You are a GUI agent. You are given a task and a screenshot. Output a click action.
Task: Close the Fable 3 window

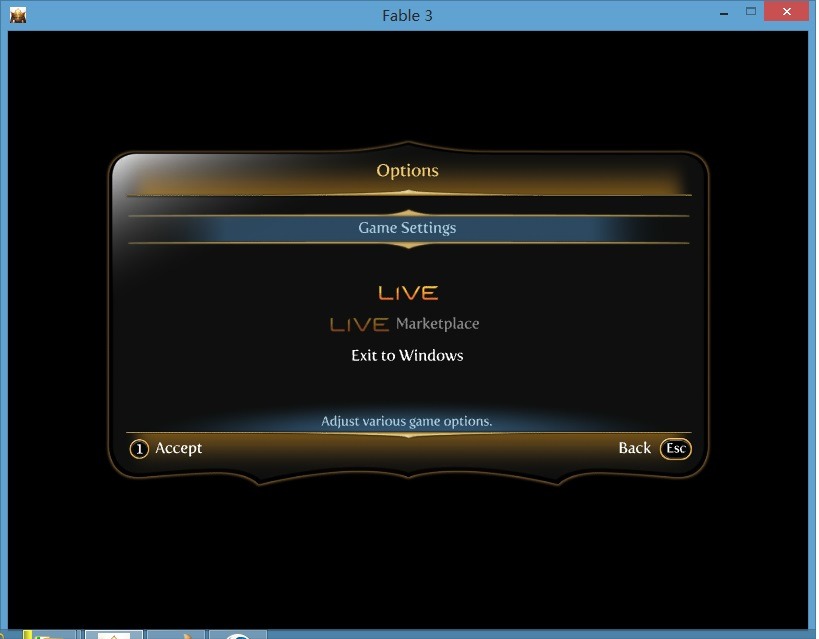[x=787, y=11]
